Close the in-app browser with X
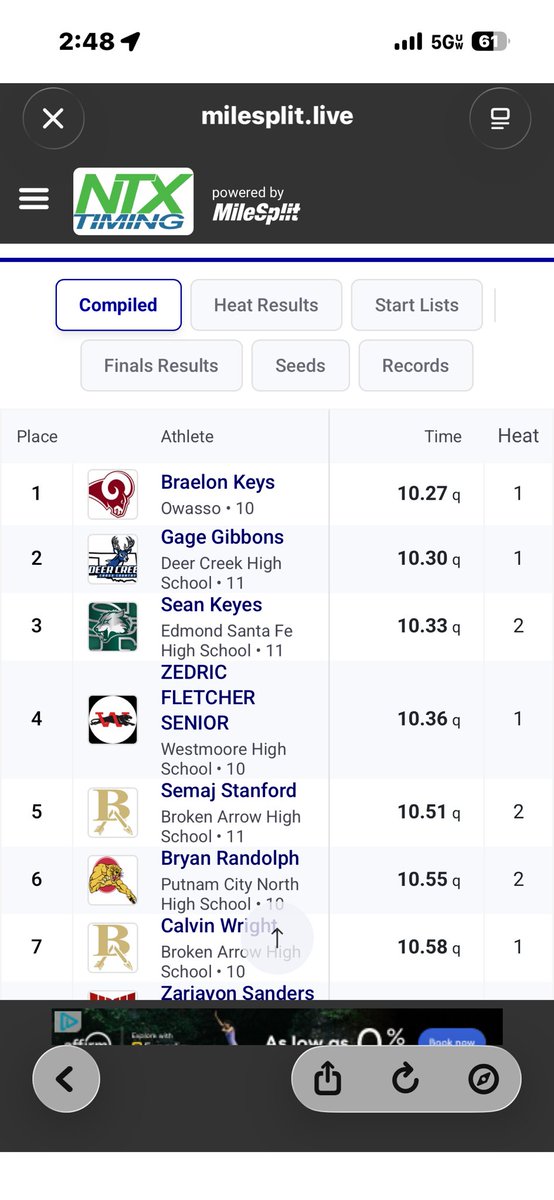 (53, 119)
